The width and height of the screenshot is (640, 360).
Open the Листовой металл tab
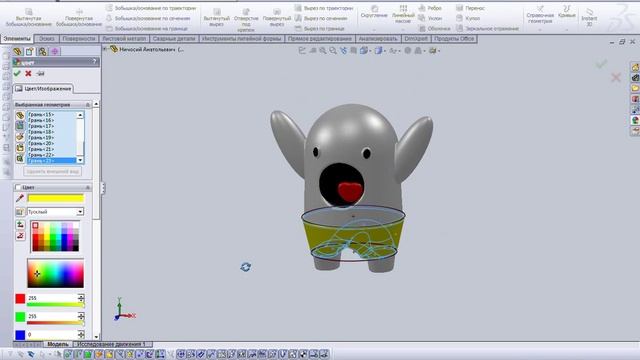124,39
